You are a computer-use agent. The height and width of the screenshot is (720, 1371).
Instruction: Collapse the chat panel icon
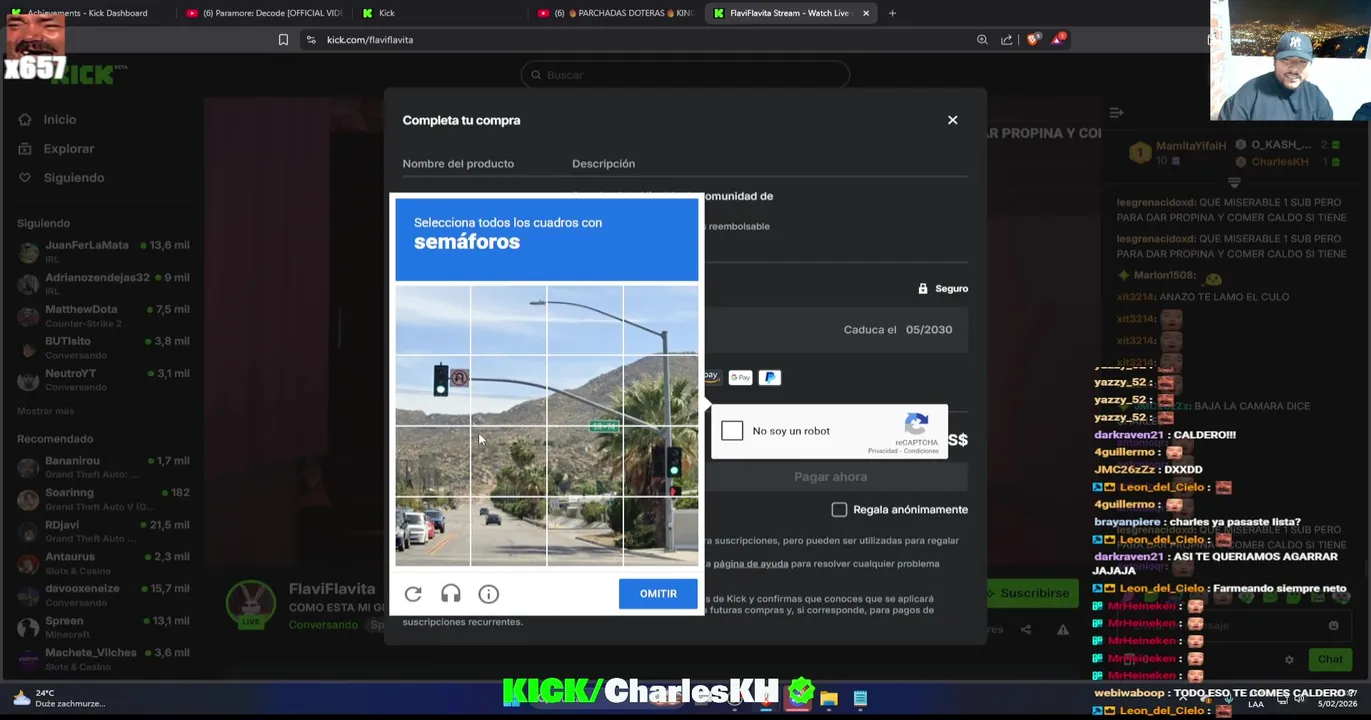[x=1117, y=113]
